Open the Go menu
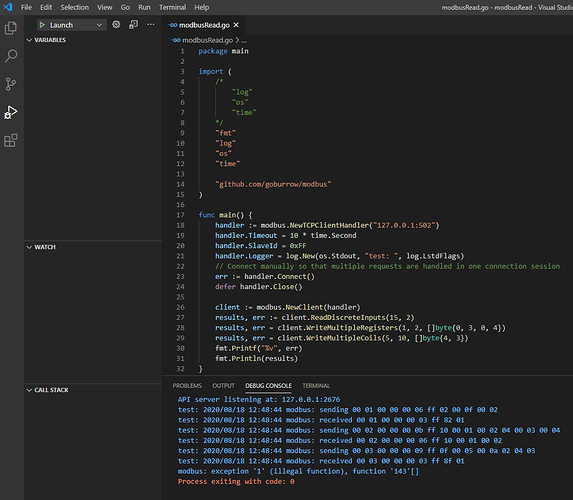 [x=125, y=7]
